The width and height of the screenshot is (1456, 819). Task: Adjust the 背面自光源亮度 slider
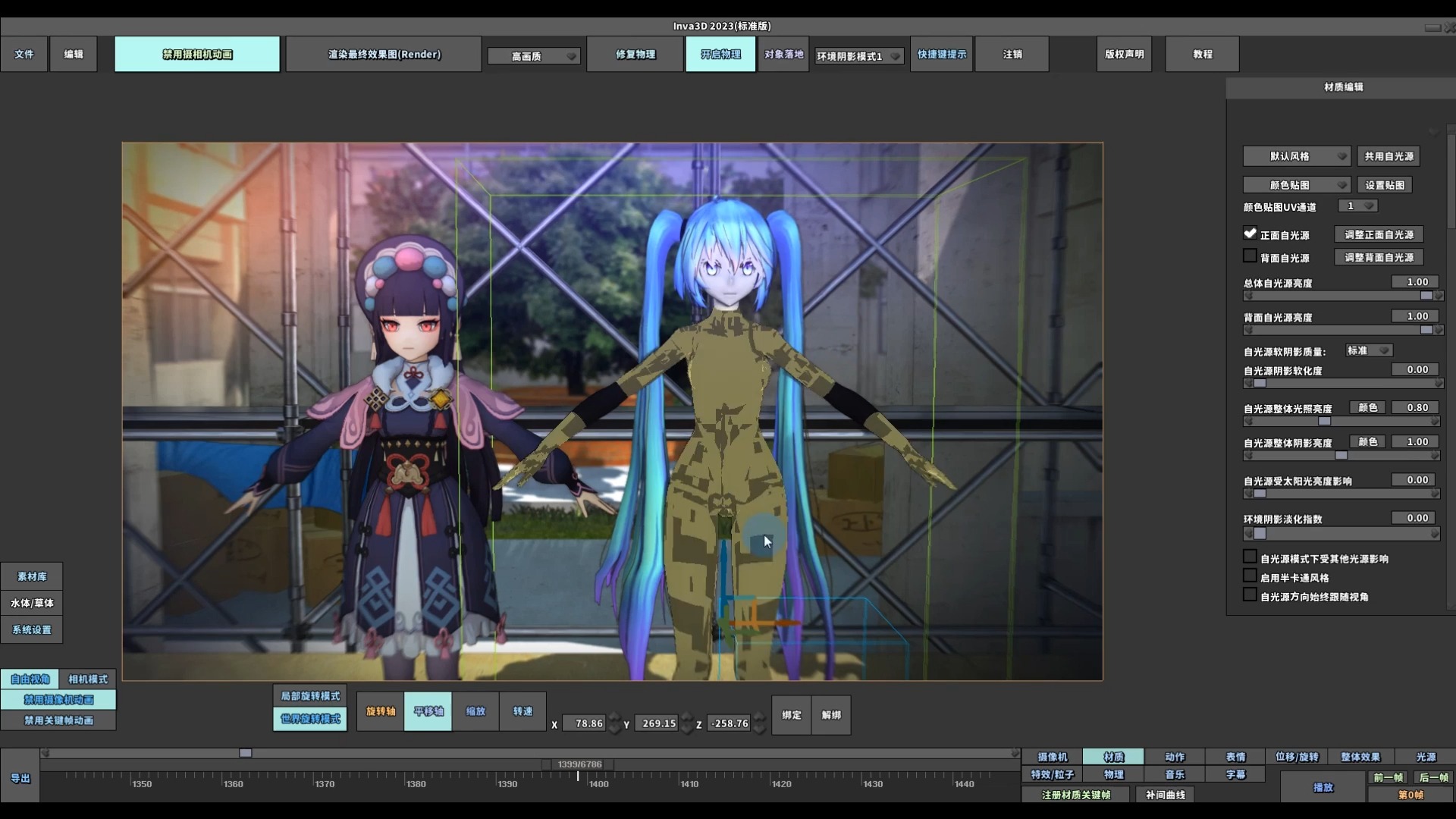click(1343, 330)
